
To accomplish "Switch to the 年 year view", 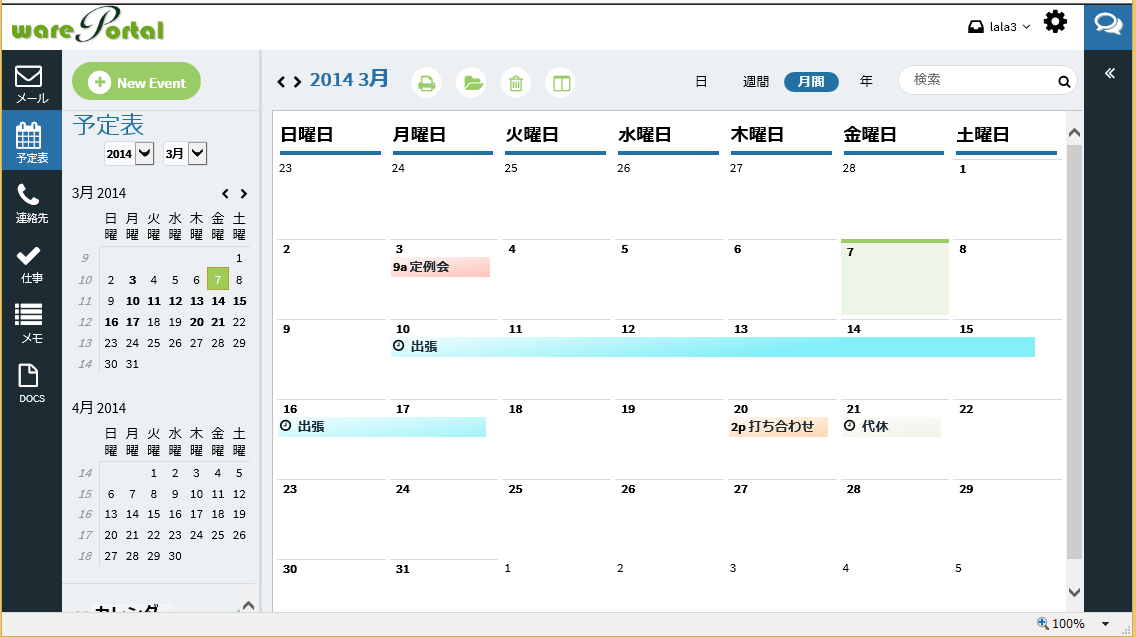I will (x=866, y=82).
